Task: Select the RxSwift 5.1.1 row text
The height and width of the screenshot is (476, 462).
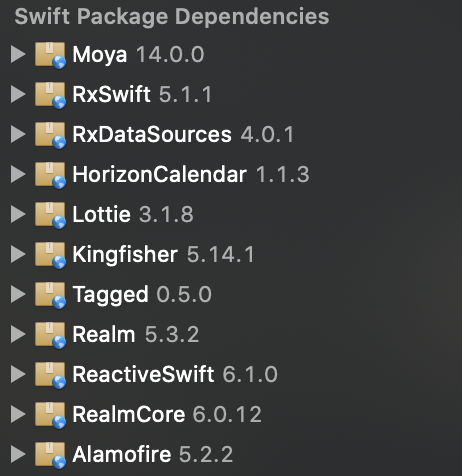Action: pos(142,94)
